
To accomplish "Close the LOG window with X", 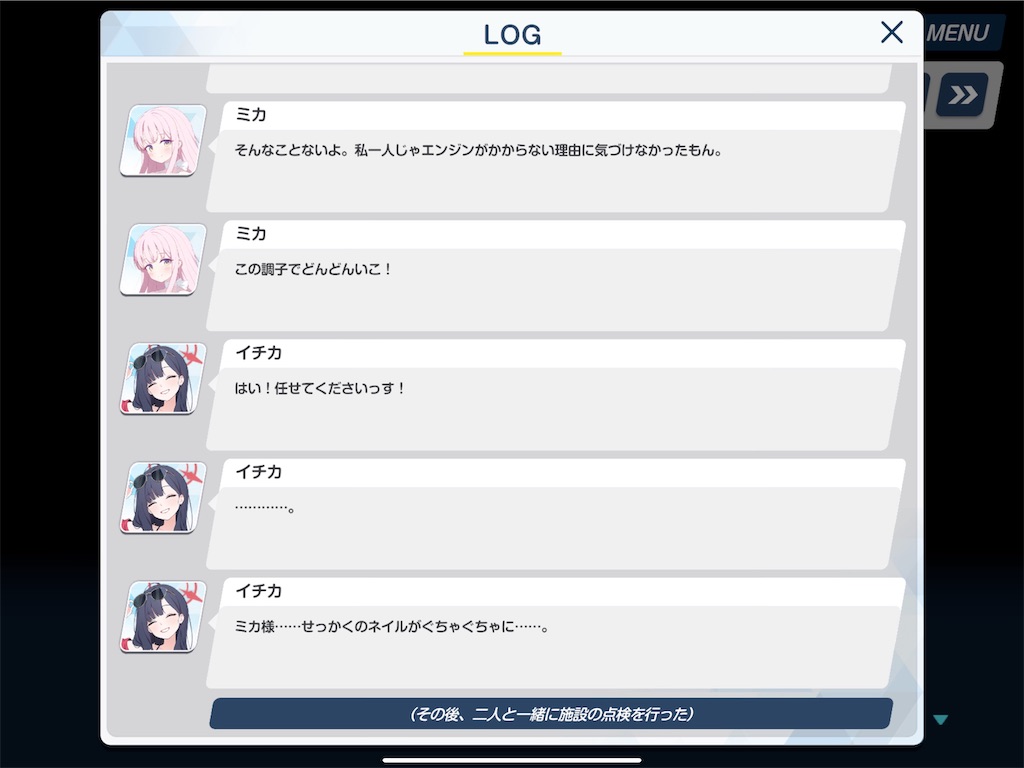I will tap(891, 32).
